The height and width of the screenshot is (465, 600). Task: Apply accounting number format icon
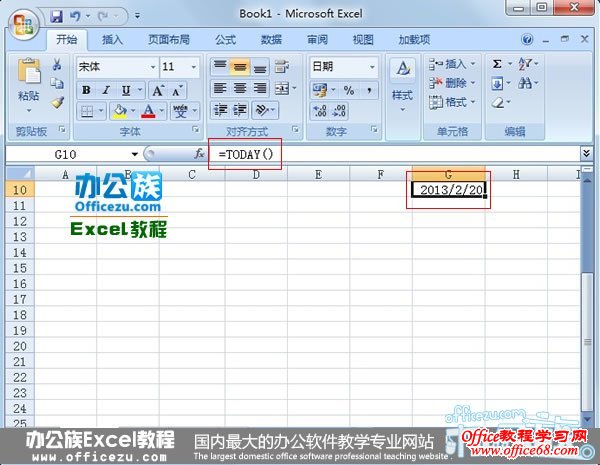(320, 90)
